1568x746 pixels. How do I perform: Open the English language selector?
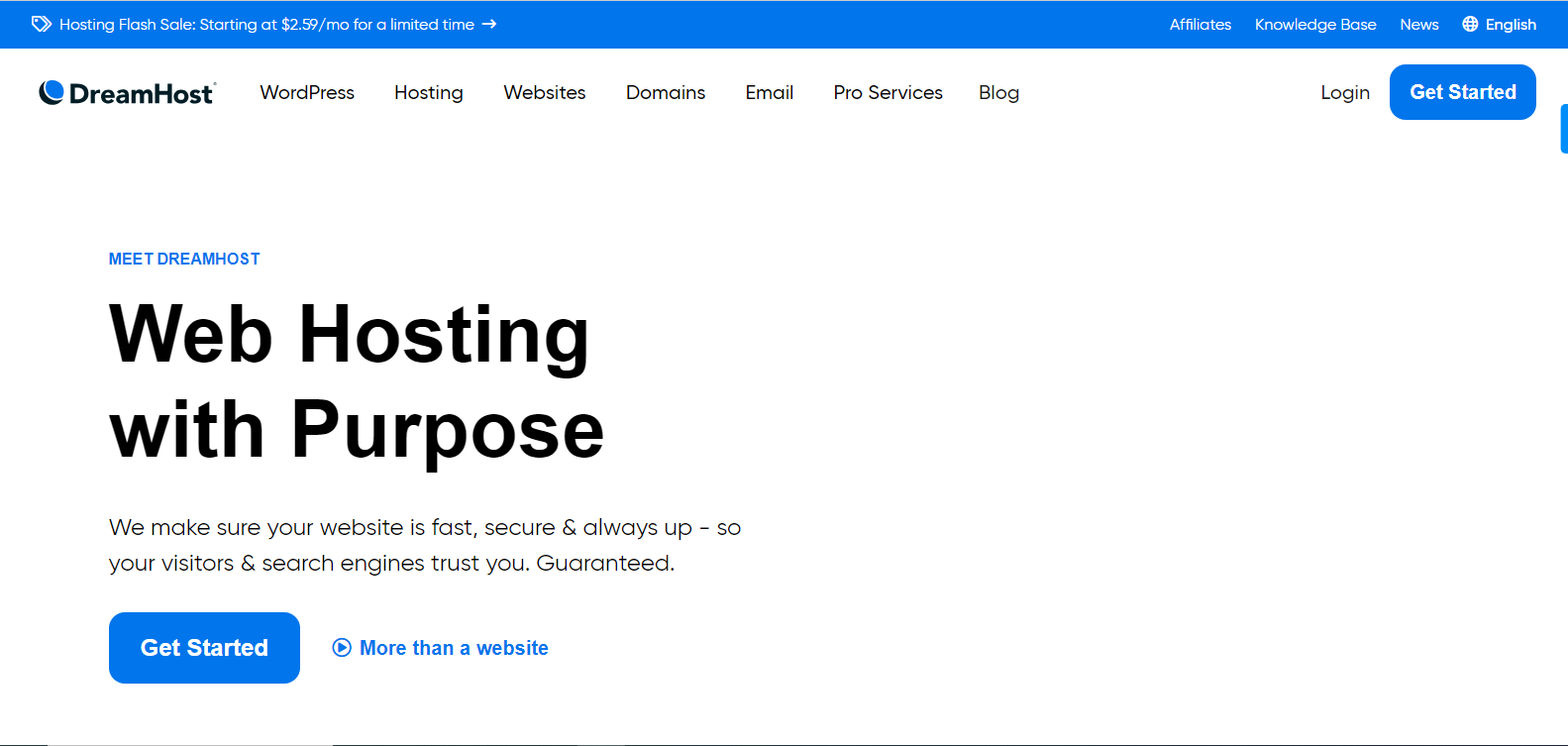click(1500, 24)
